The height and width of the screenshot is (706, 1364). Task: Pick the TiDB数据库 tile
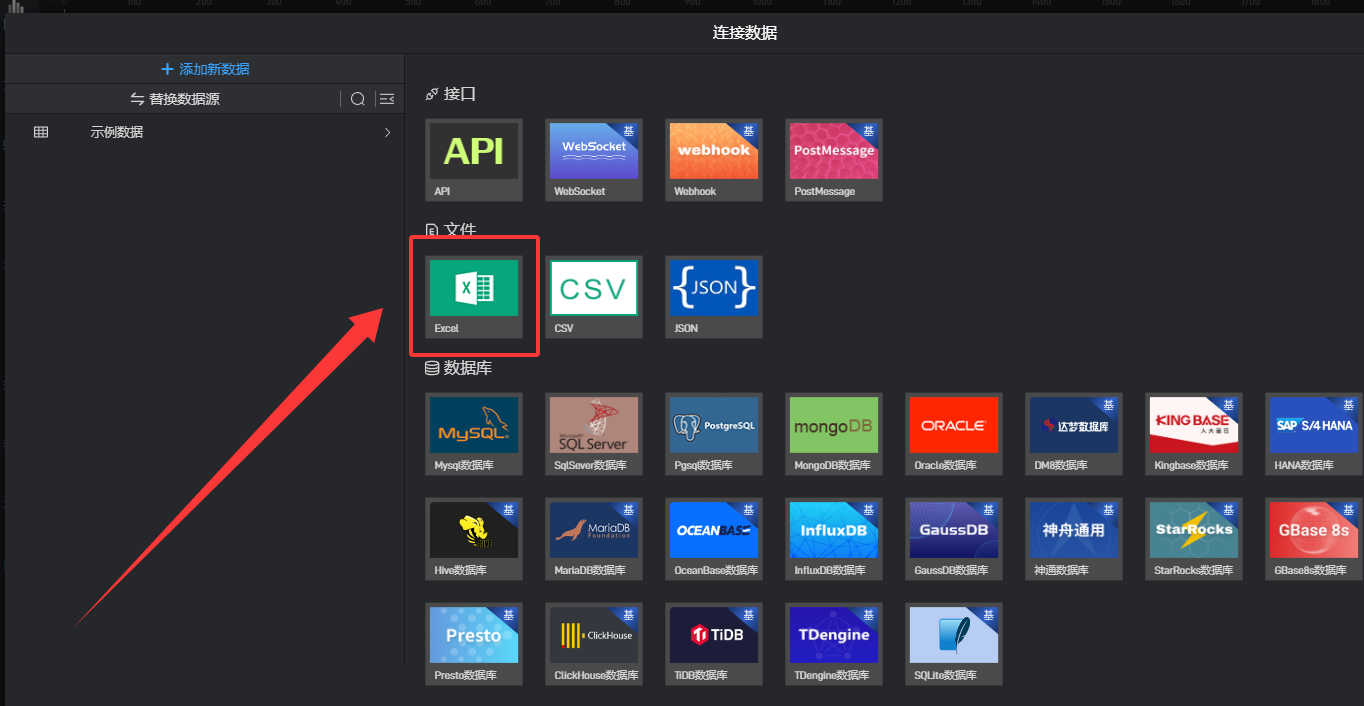pyautogui.click(x=714, y=644)
